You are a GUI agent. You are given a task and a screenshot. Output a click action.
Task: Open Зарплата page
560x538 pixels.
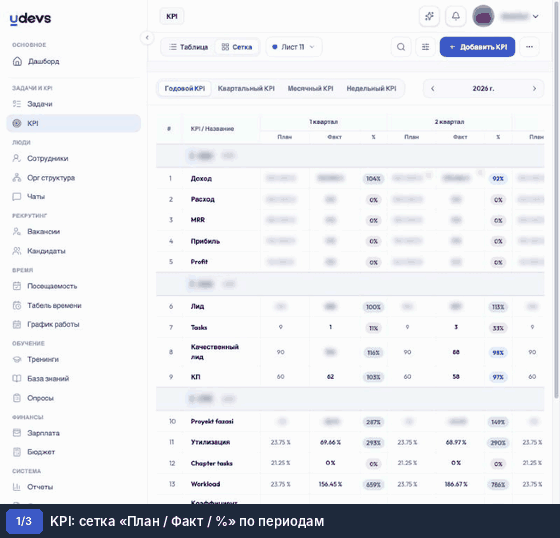tap(43, 433)
